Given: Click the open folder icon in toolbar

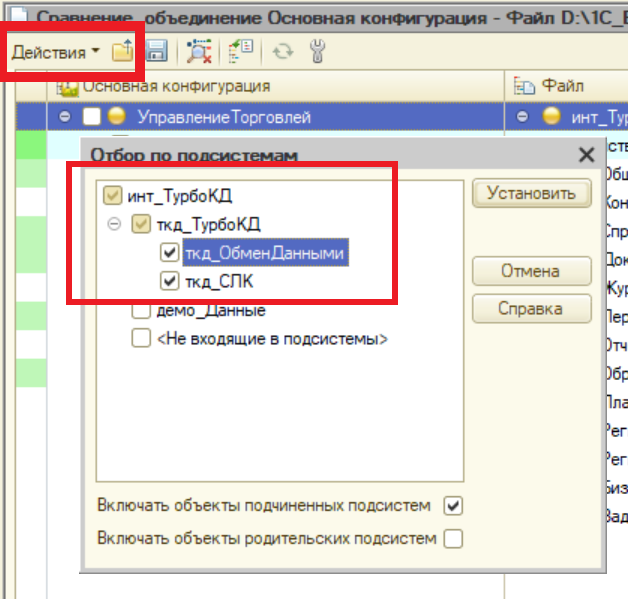Looking at the screenshot, I should [x=122, y=52].
